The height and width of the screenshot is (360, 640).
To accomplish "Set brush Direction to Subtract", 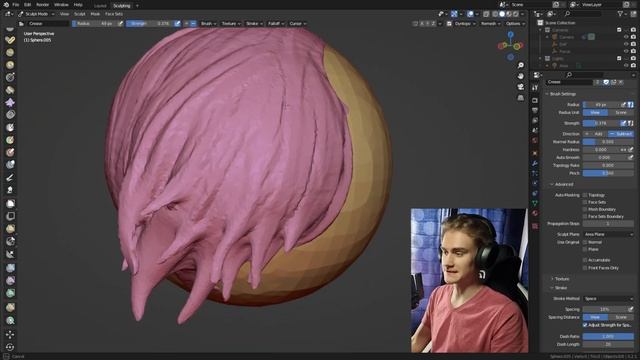I will pos(621,134).
